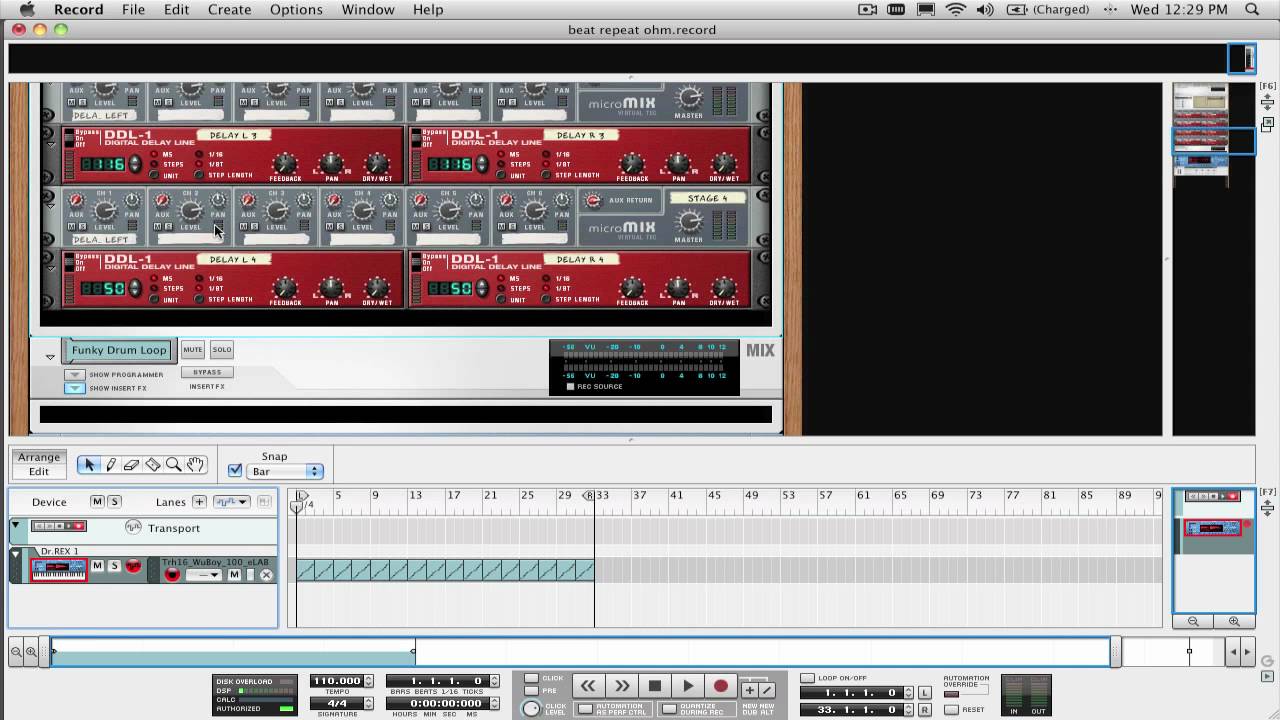The width and height of the screenshot is (1280, 720).
Task: Fold the Delay L 4 device
Action: click(x=51, y=268)
